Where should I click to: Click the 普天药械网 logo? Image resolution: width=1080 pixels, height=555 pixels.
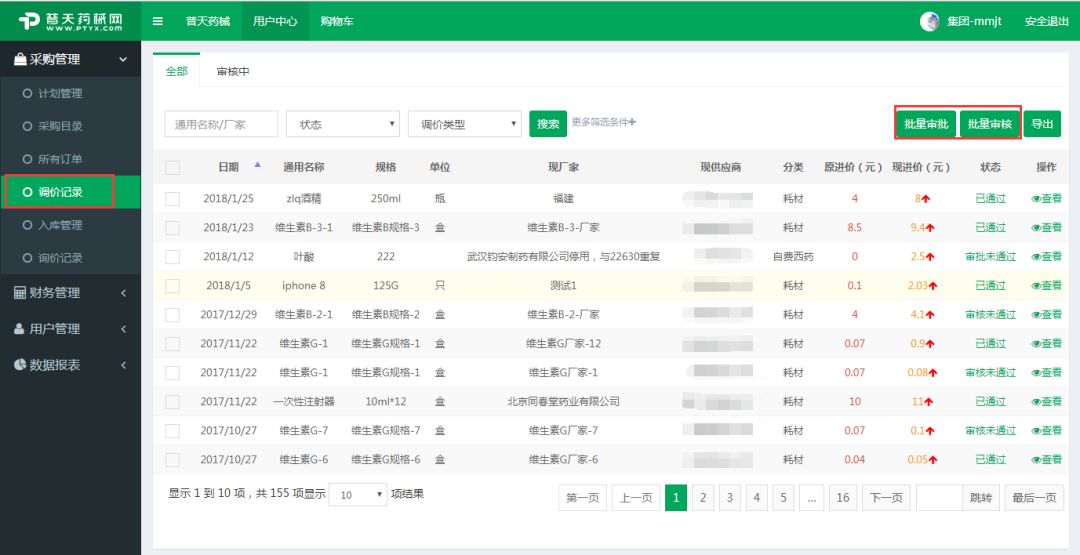[x=71, y=21]
